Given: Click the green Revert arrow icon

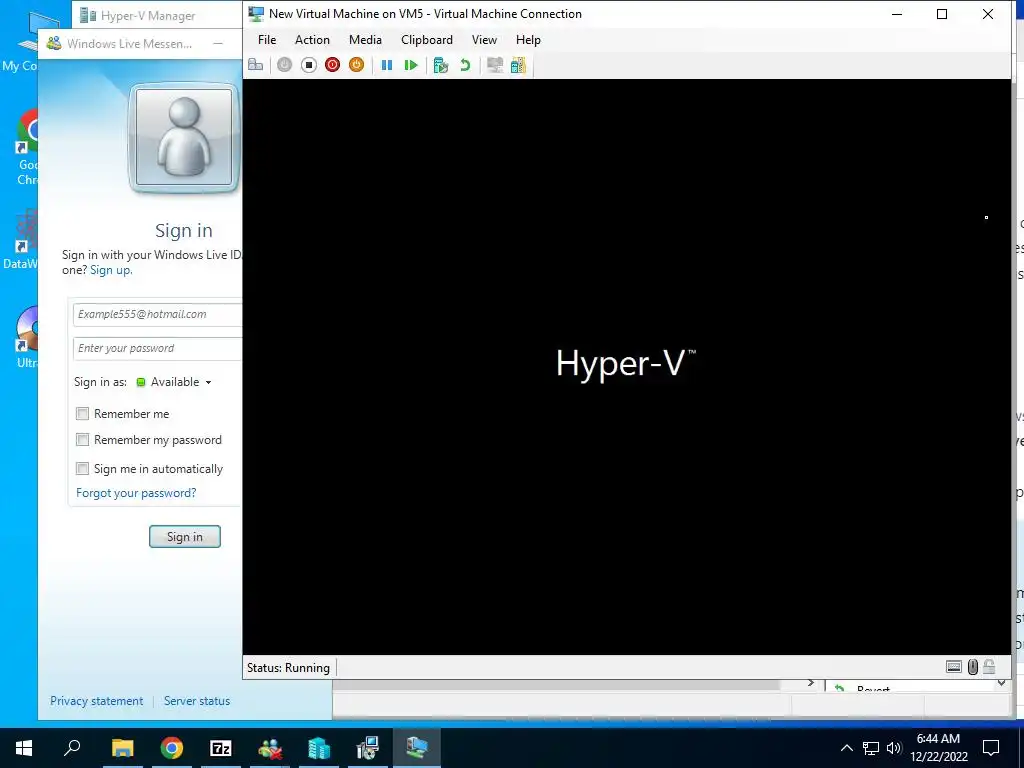Looking at the screenshot, I should [465, 65].
